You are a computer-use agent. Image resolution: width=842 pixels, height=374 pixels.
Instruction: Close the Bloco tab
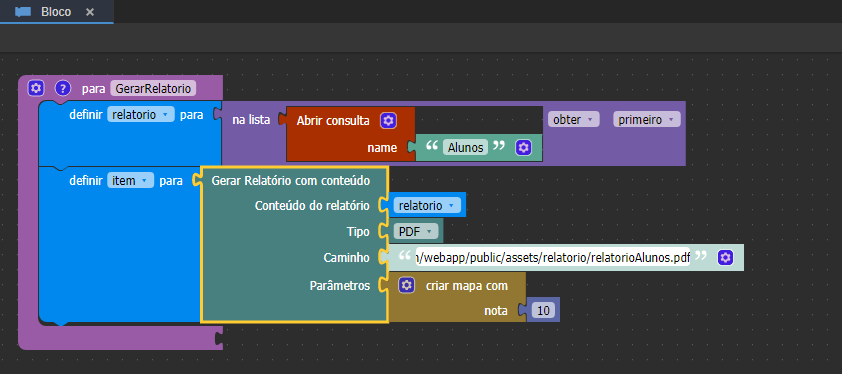[x=90, y=12]
